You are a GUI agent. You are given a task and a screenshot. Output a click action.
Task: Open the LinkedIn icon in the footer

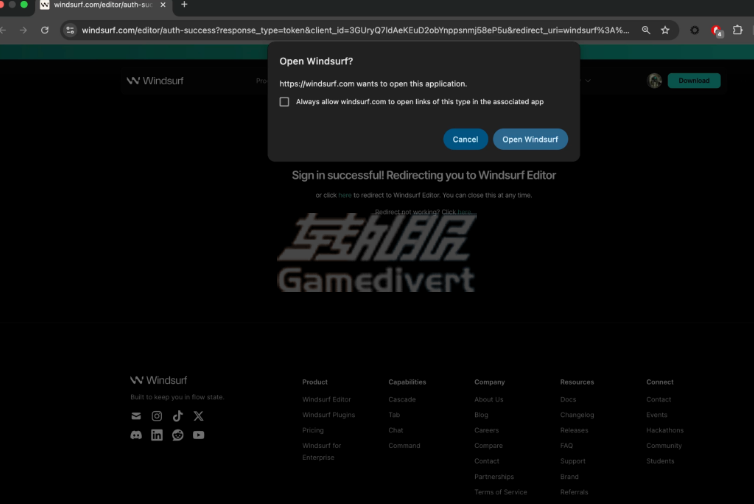point(157,435)
